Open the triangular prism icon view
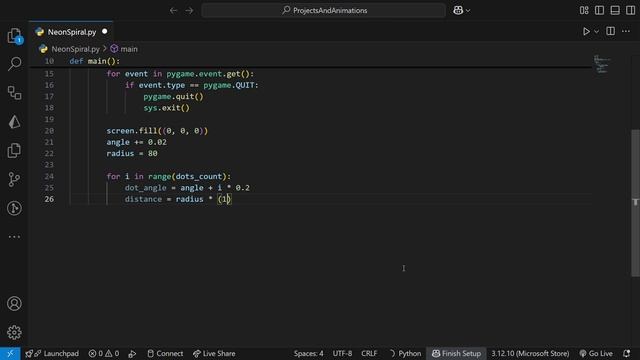Viewport: 640px width, 360px height. 14,122
